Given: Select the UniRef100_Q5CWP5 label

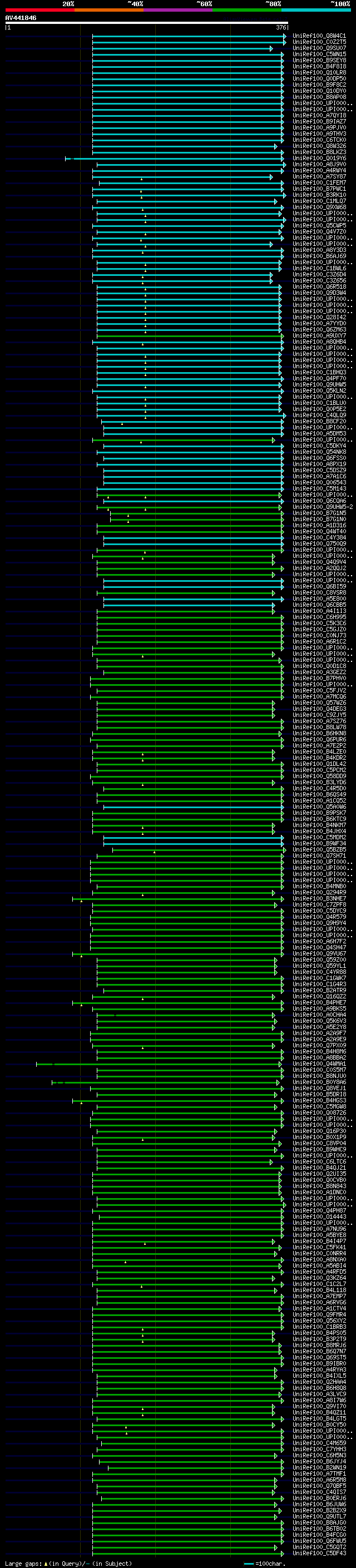Looking at the screenshot, I should click(x=319, y=225).
